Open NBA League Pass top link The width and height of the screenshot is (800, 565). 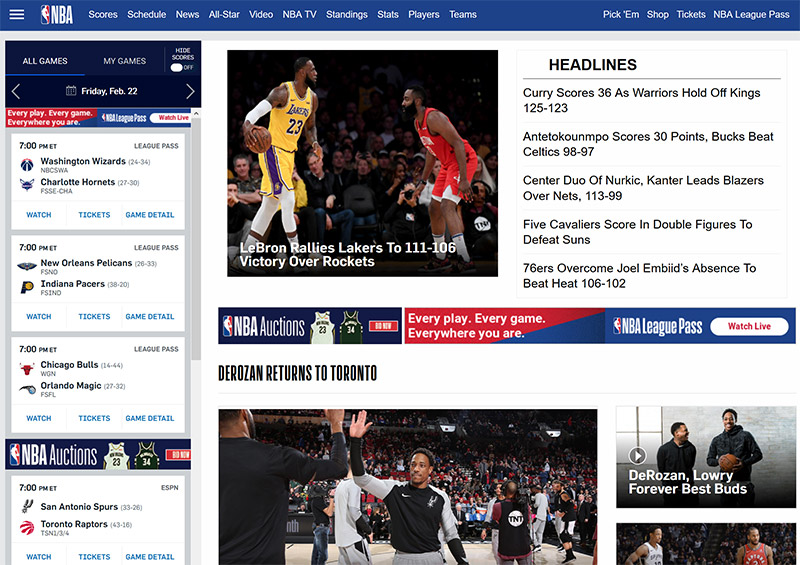tap(751, 15)
